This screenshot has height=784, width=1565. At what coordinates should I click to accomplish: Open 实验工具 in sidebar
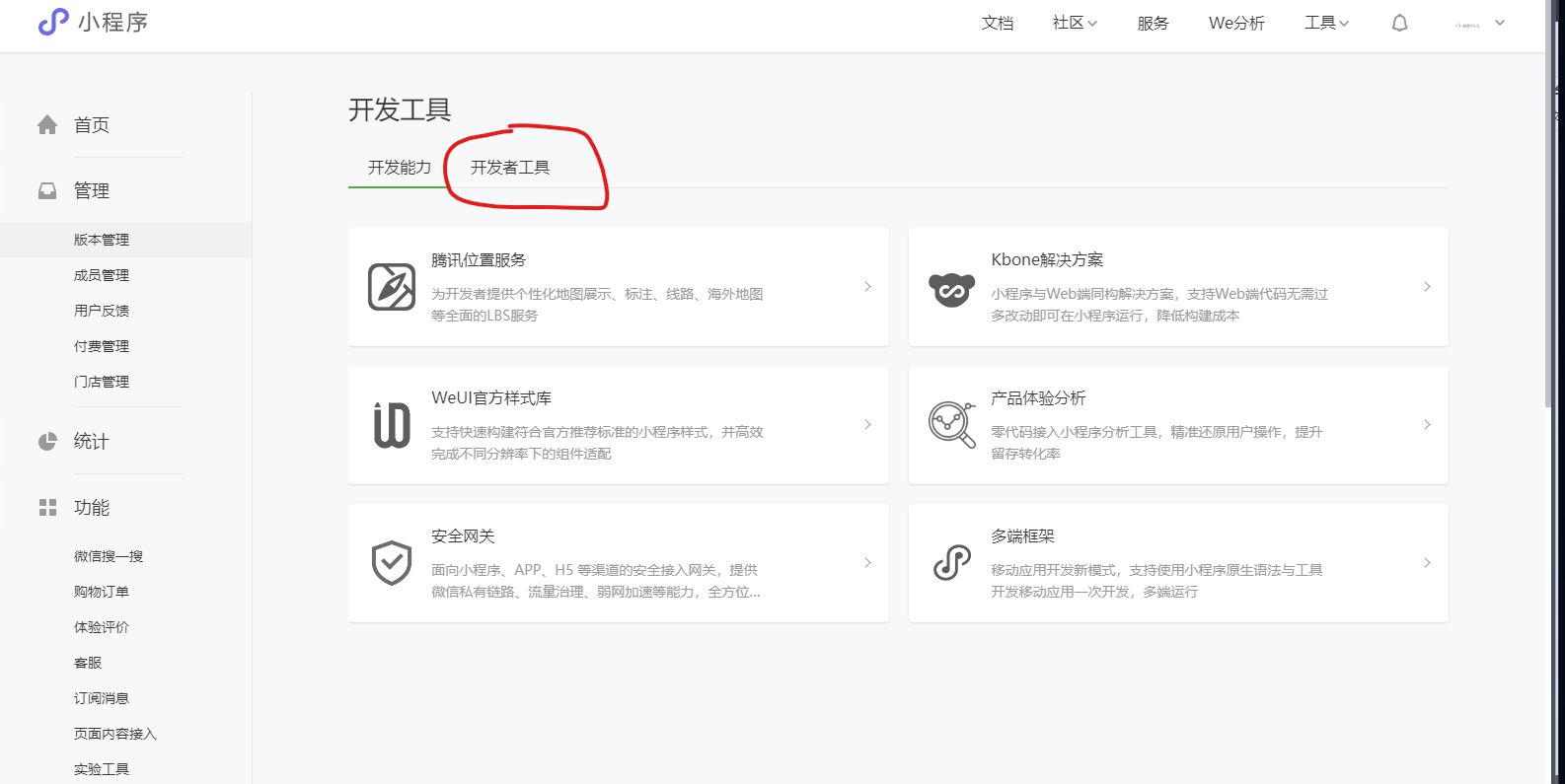pos(102,769)
